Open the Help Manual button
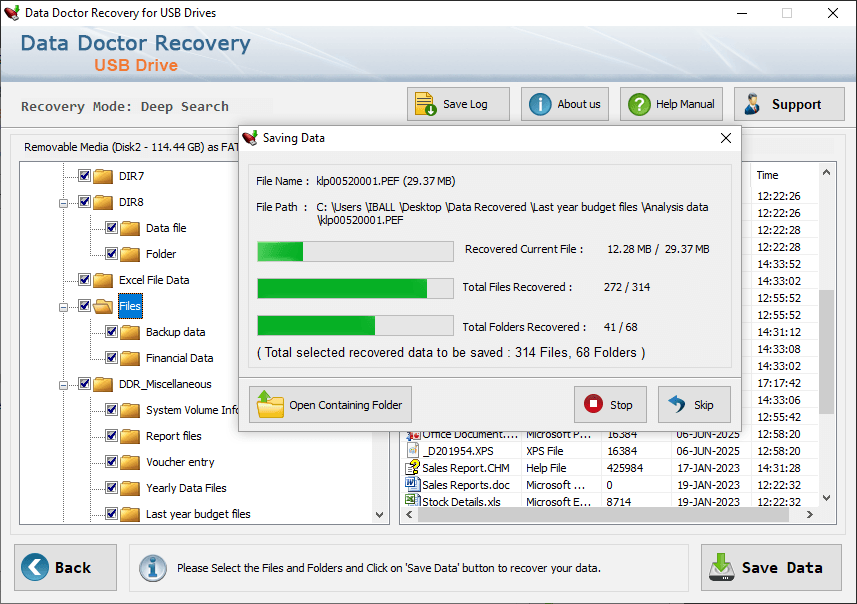This screenshot has height=604, width=857. (x=671, y=104)
